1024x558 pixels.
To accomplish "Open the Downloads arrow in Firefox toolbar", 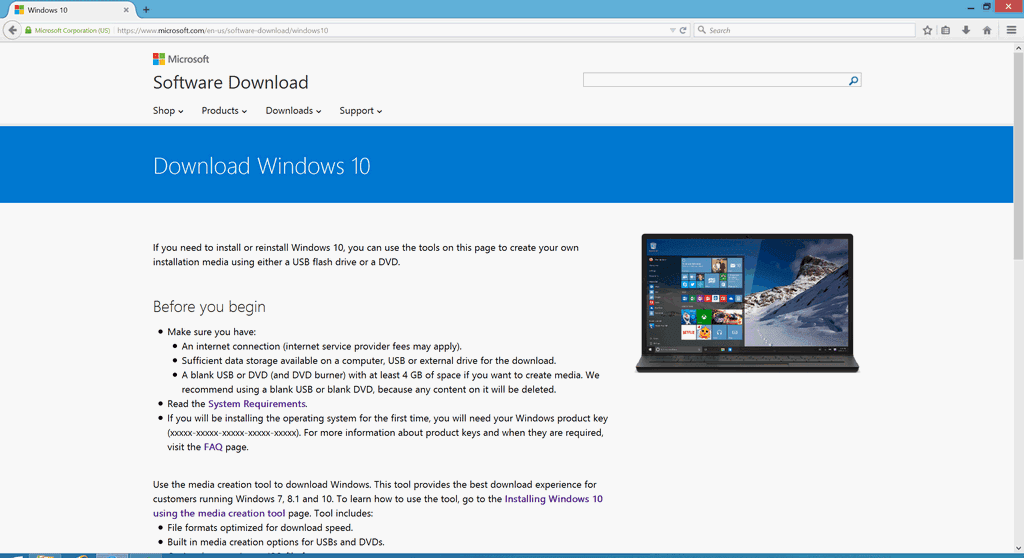I will (966, 30).
